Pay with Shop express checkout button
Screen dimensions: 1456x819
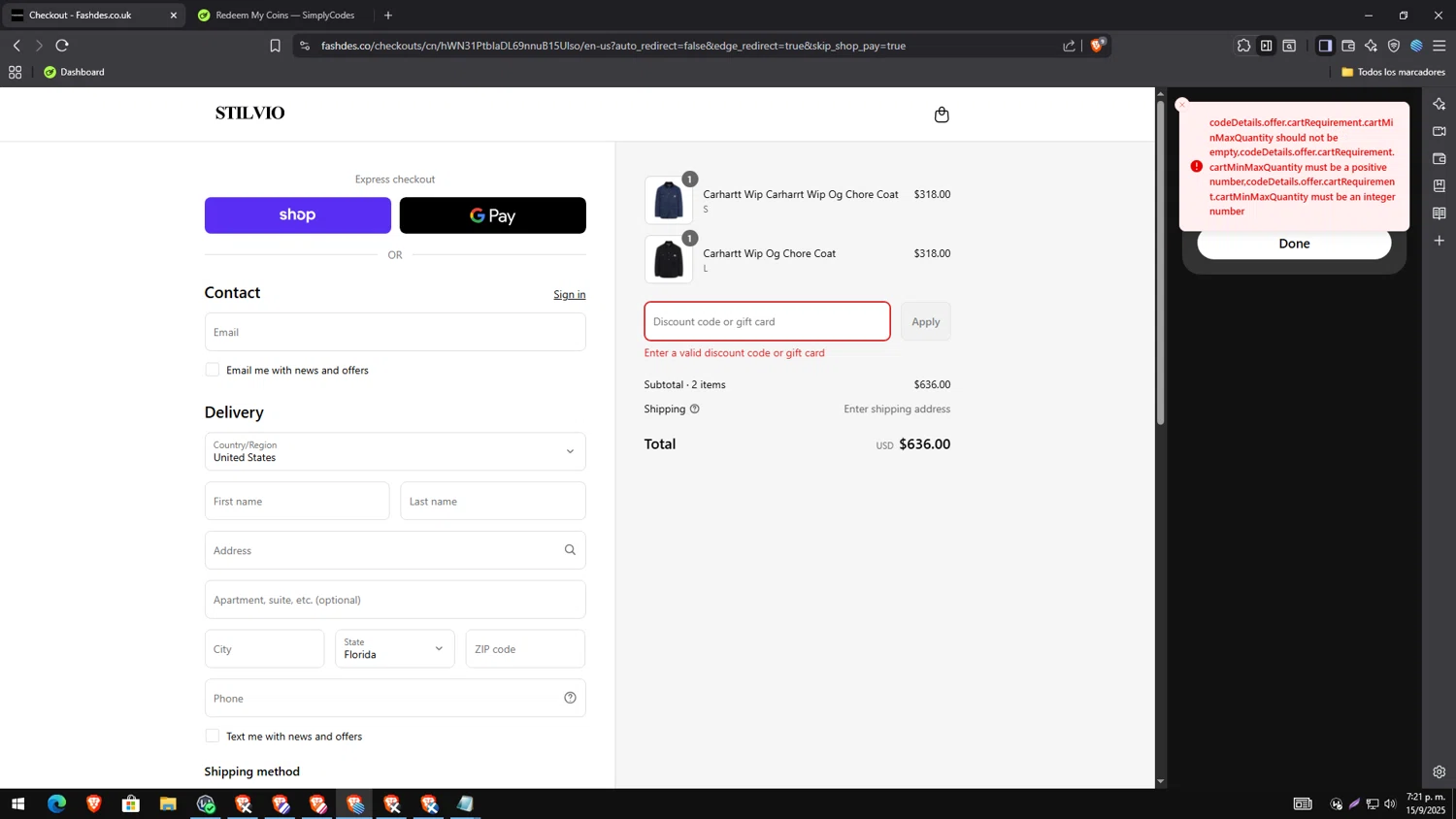tap(298, 215)
